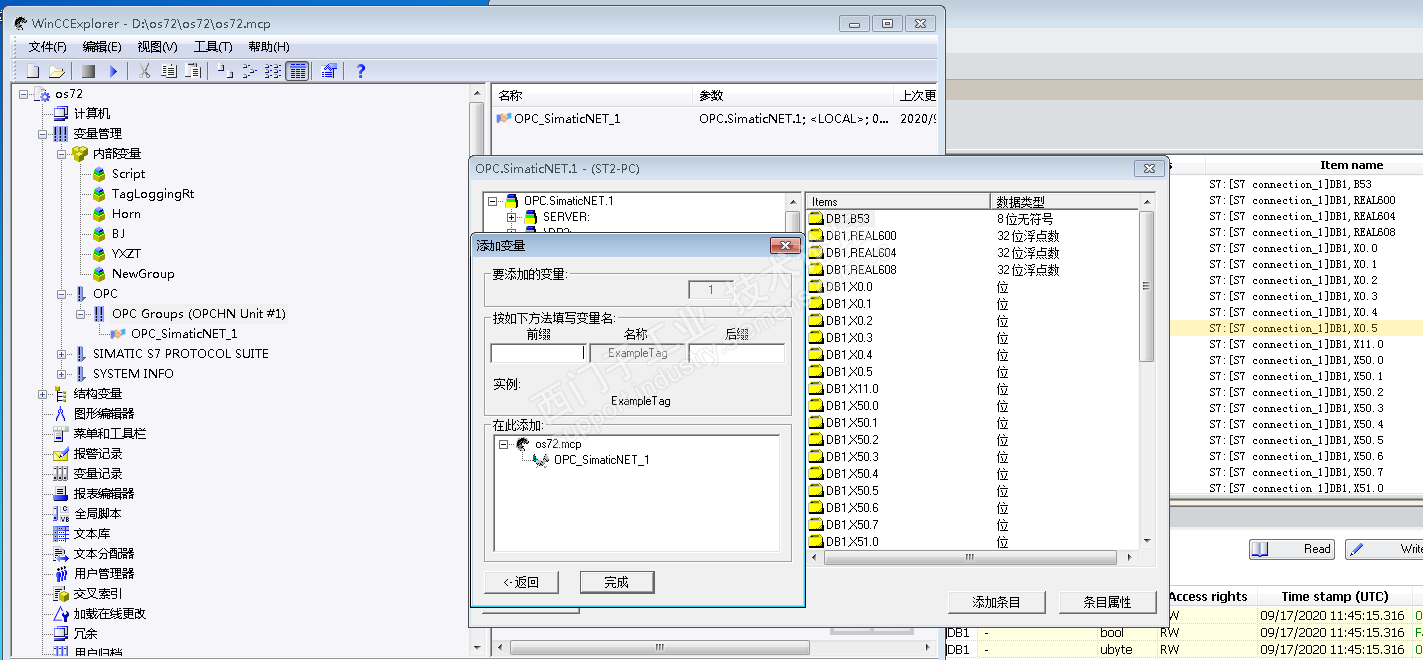
Task: Switch to small icons view
Action: pyautogui.click(x=249, y=71)
